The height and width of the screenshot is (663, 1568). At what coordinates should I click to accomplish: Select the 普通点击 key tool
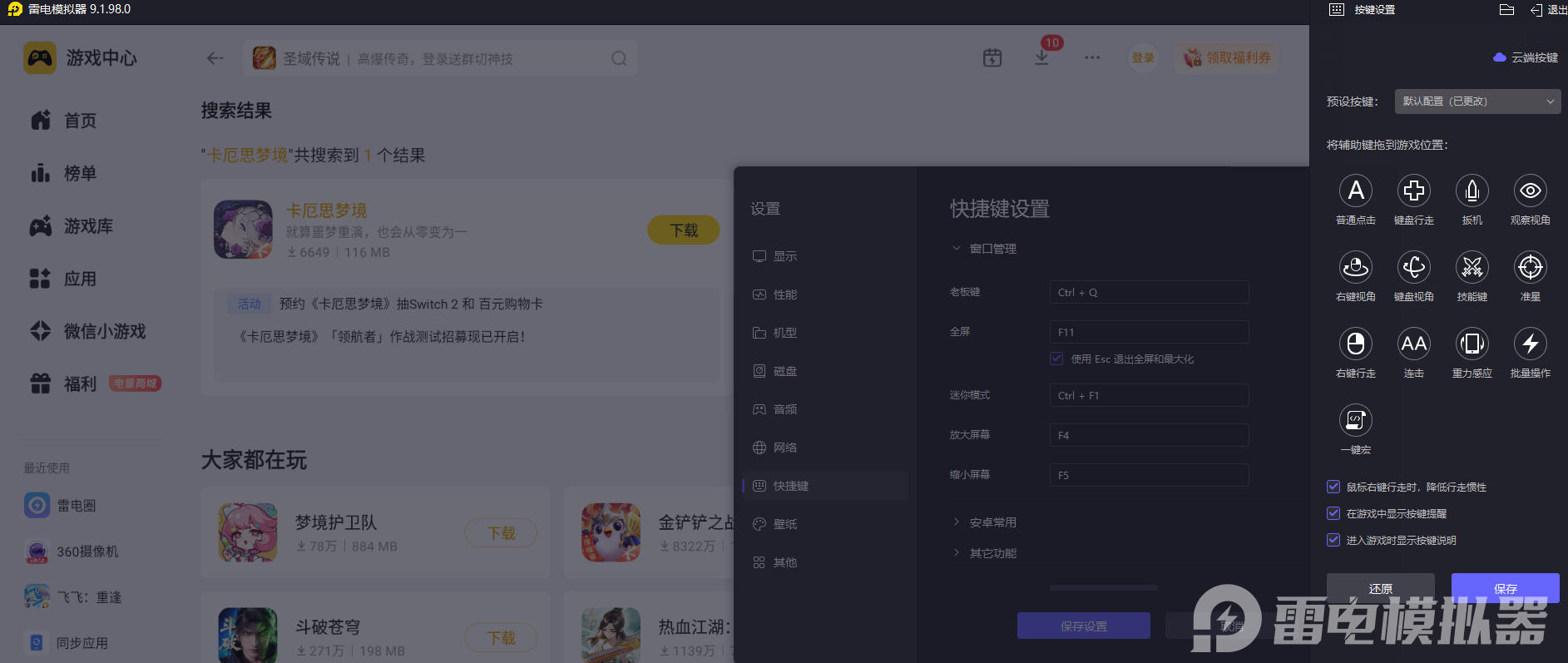point(1356,191)
